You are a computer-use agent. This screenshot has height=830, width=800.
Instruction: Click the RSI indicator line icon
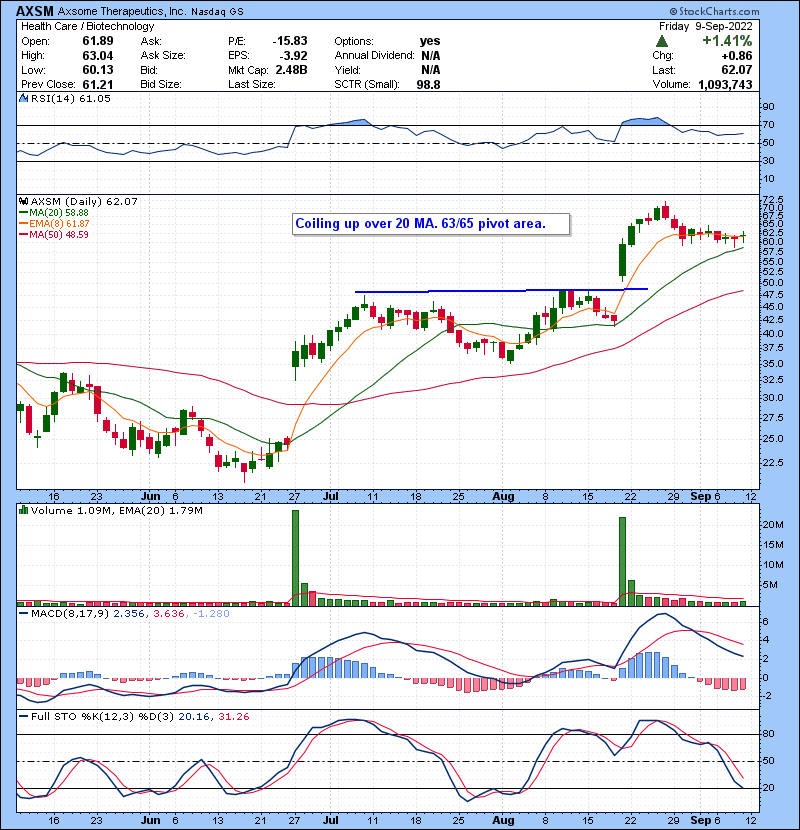click(x=23, y=98)
